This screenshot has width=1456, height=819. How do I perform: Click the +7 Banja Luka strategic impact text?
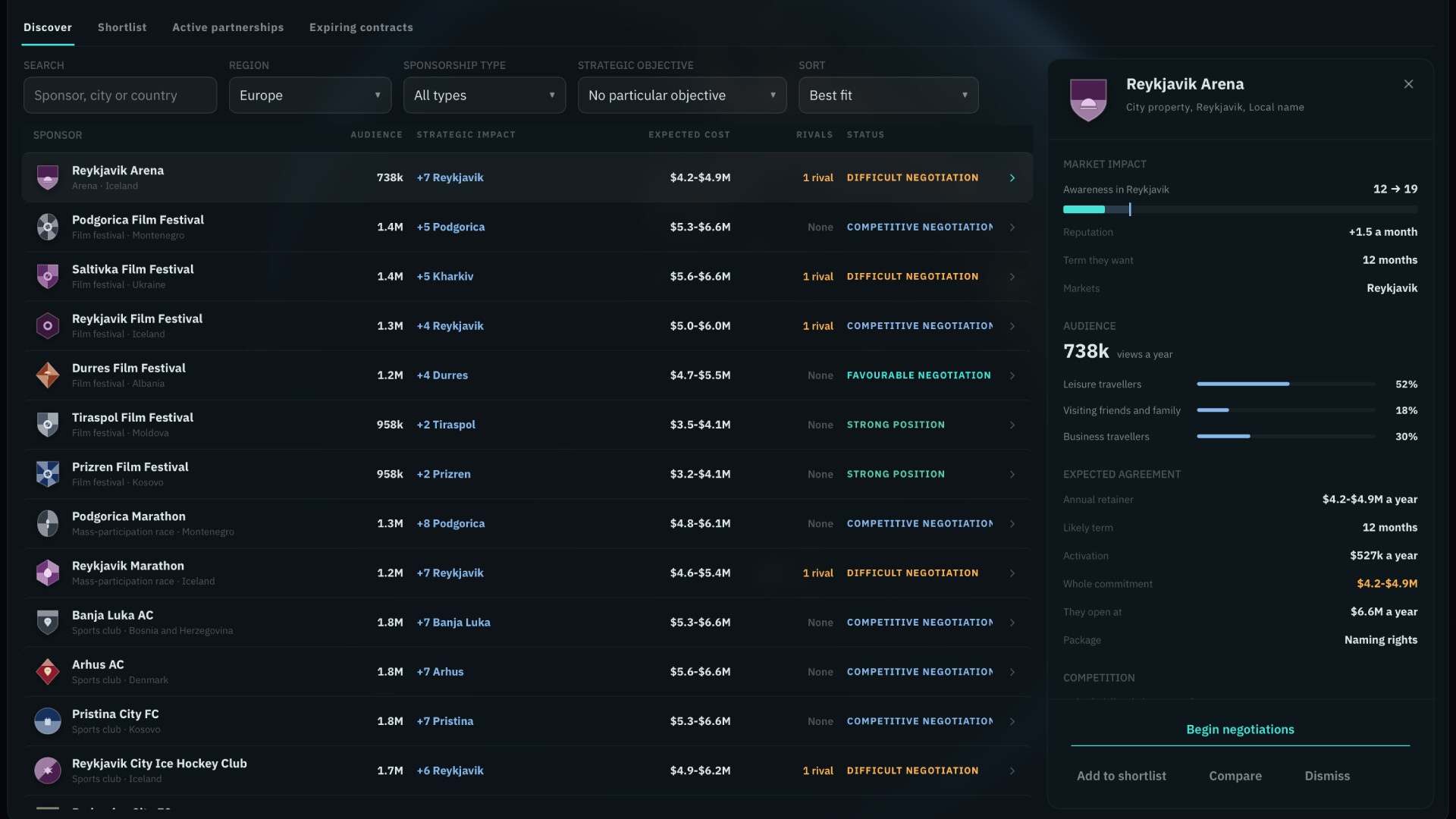453,623
